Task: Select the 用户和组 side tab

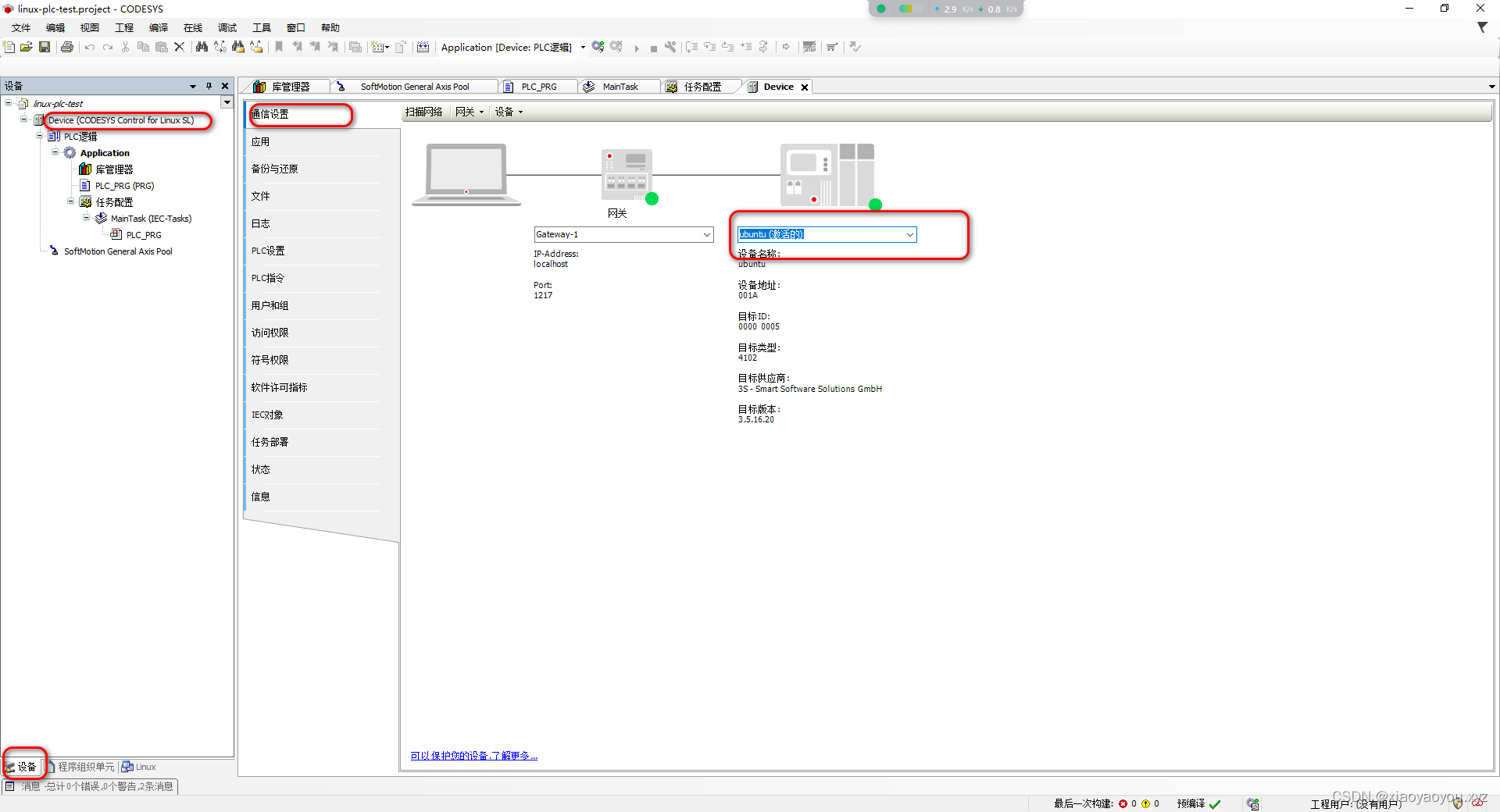Action: click(312, 305)
